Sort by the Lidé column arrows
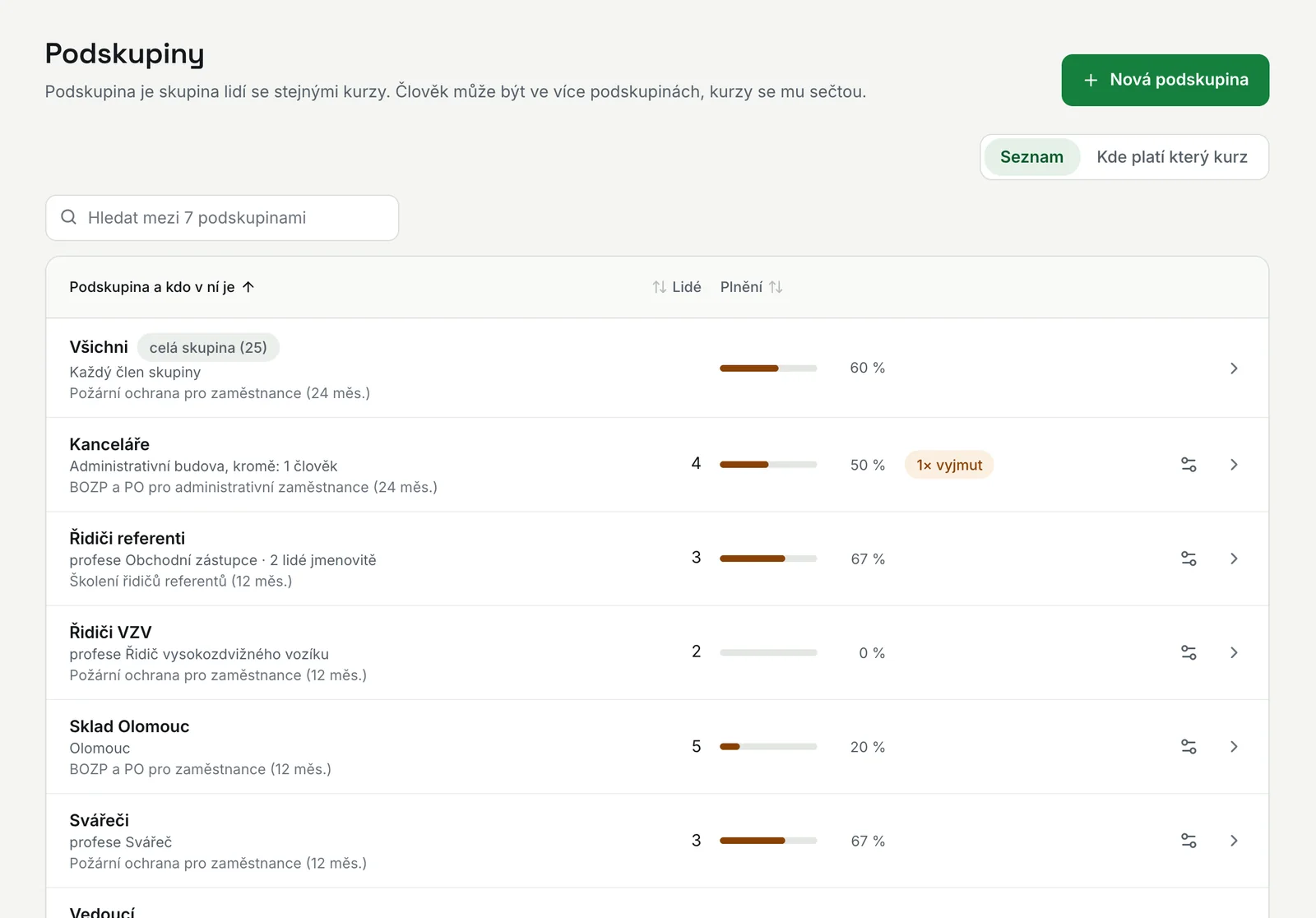The image size is (1316, 918). pyautogui.click(x=660, y=287)
